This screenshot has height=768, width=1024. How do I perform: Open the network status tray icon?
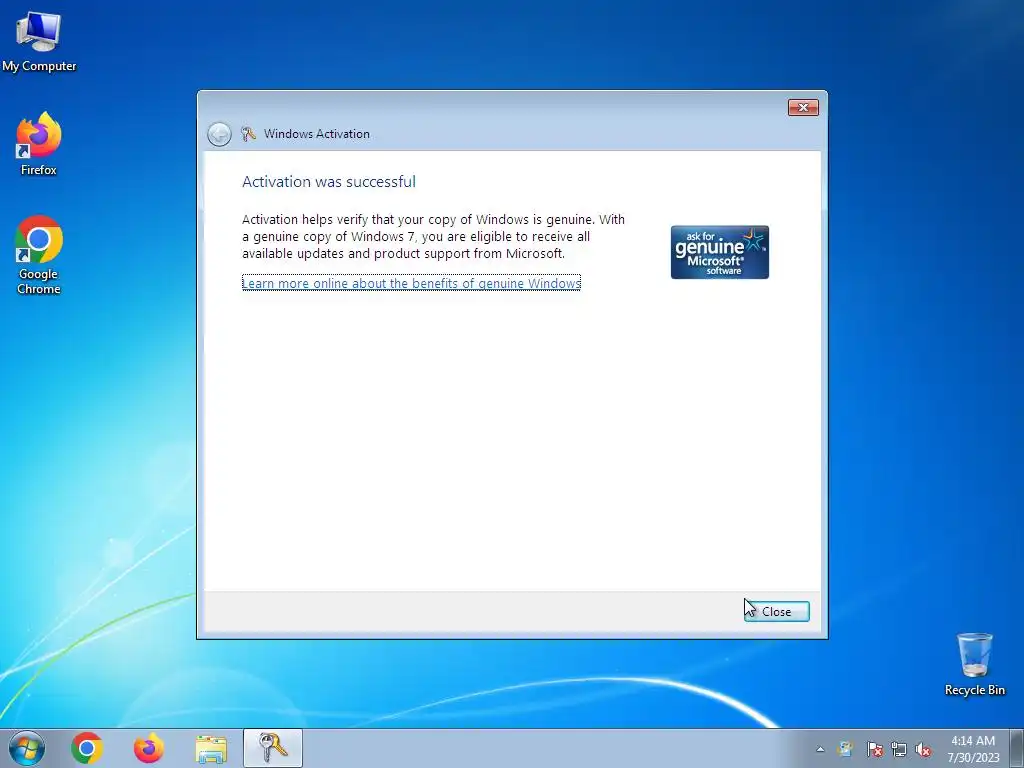point(899,749)
